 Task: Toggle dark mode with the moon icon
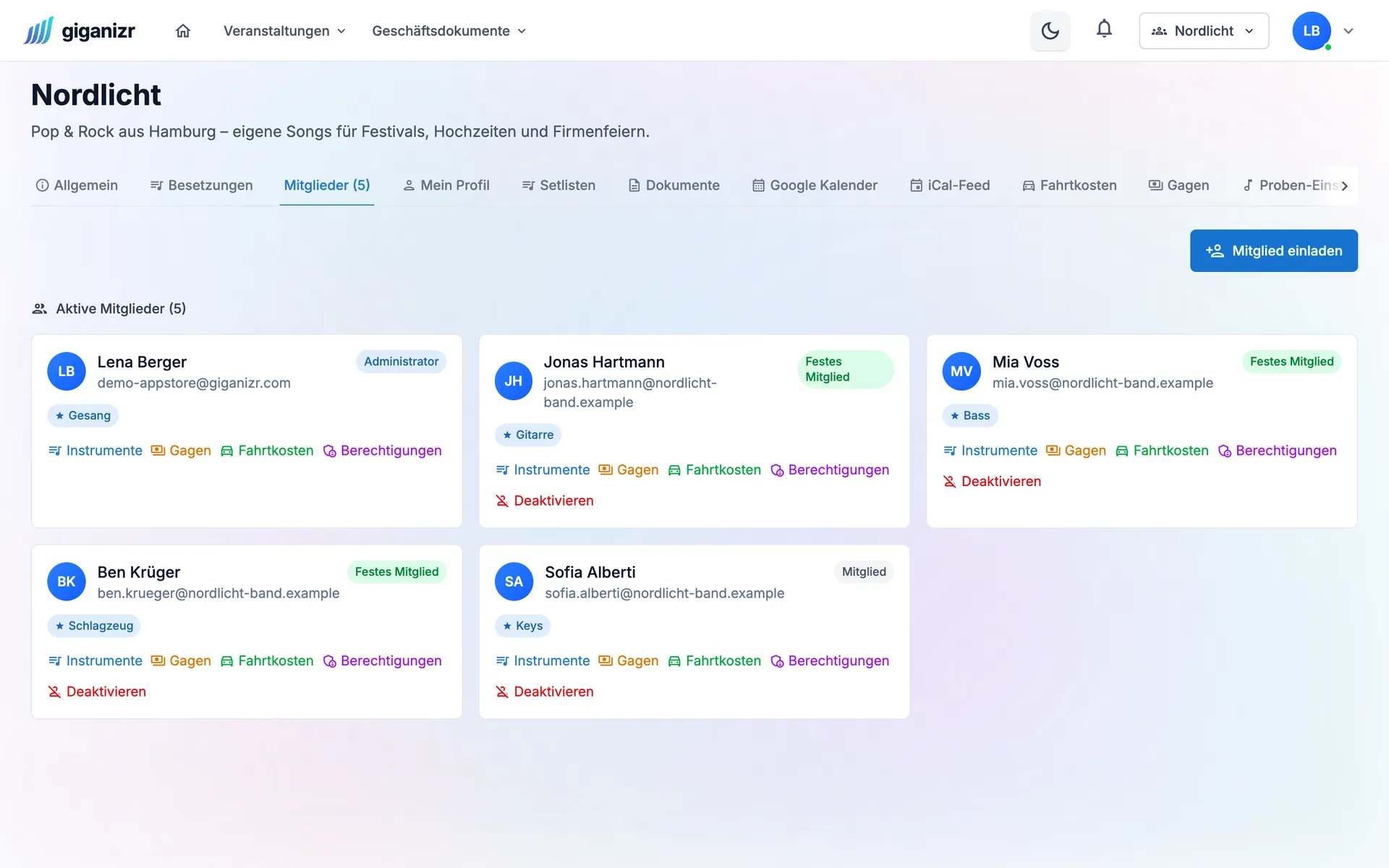[x=1050, y=31]
